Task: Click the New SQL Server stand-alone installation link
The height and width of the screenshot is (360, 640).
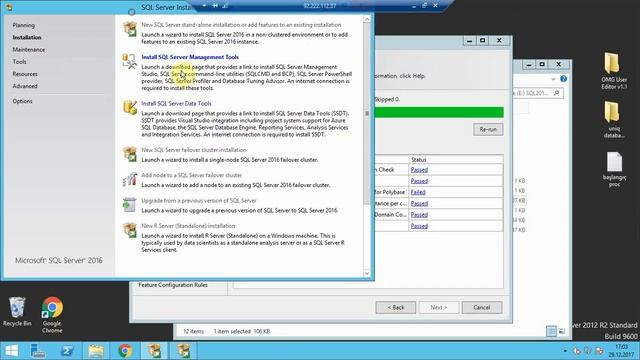Action: click(241, 25)
